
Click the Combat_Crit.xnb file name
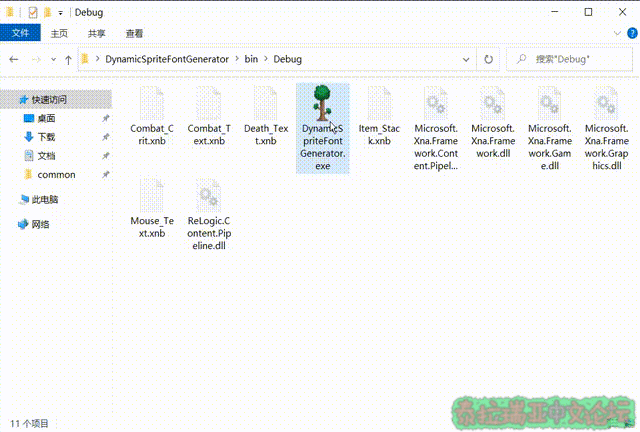click(x=152, y=135)
